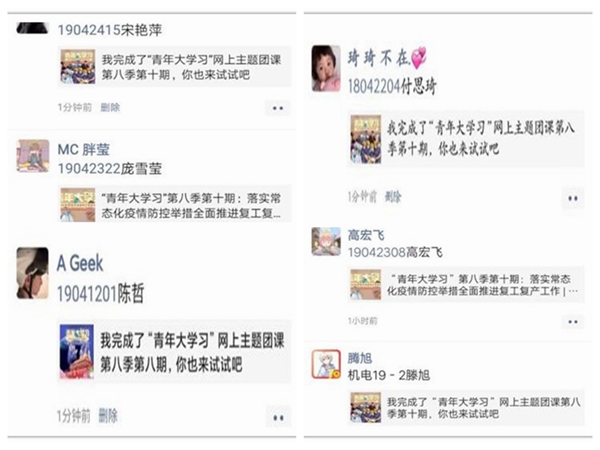The height and width of the screenshot is (450, 600).
Task: Open 腾旭's profile avatar
Action: [x=326, y=364]
